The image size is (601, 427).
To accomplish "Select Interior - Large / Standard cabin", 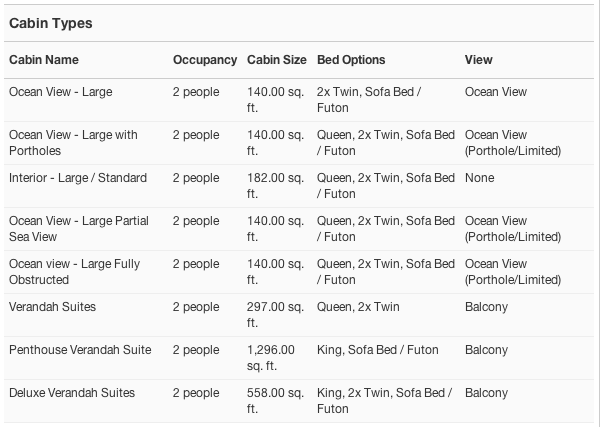I will pyautogui.click(x=77, y=178).
